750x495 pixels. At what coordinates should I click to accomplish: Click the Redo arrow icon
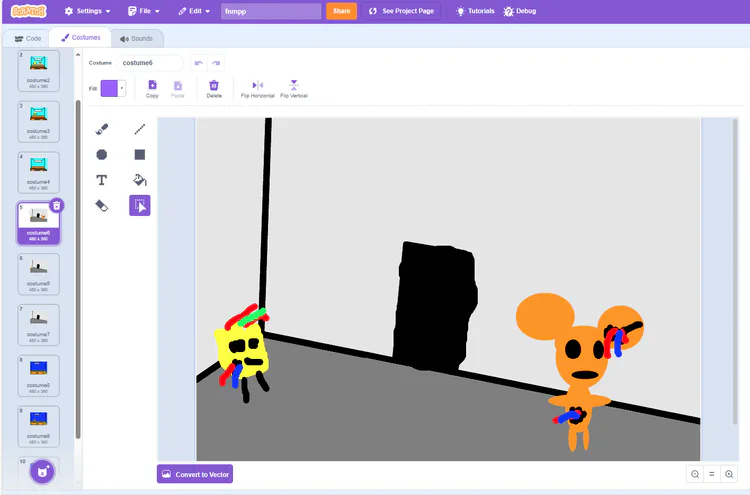[x=216, y=63]
